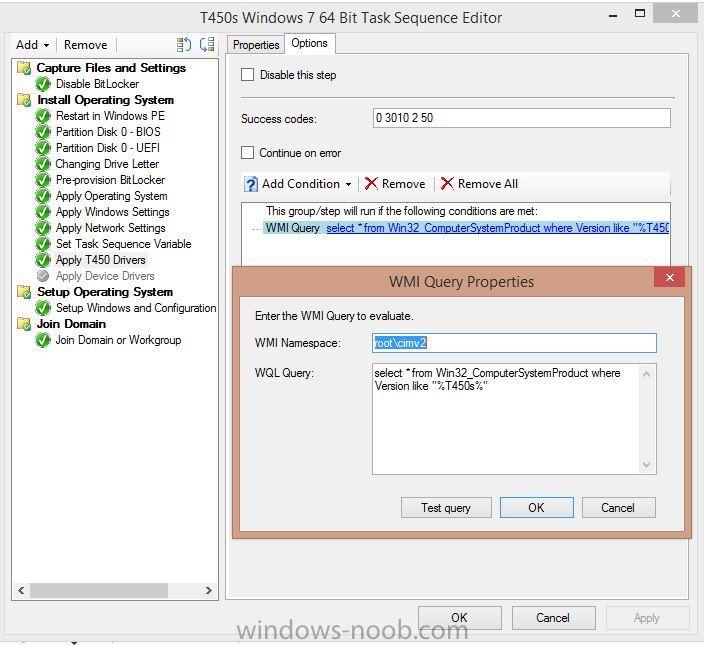Click the WQL Query scroll down arrow

tap(647, 465)
